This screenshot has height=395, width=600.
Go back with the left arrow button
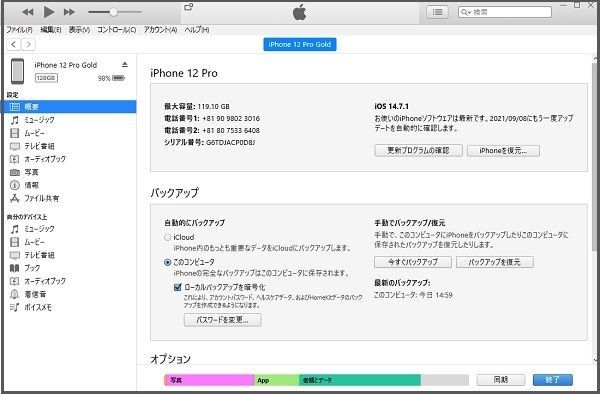(14, 44)
